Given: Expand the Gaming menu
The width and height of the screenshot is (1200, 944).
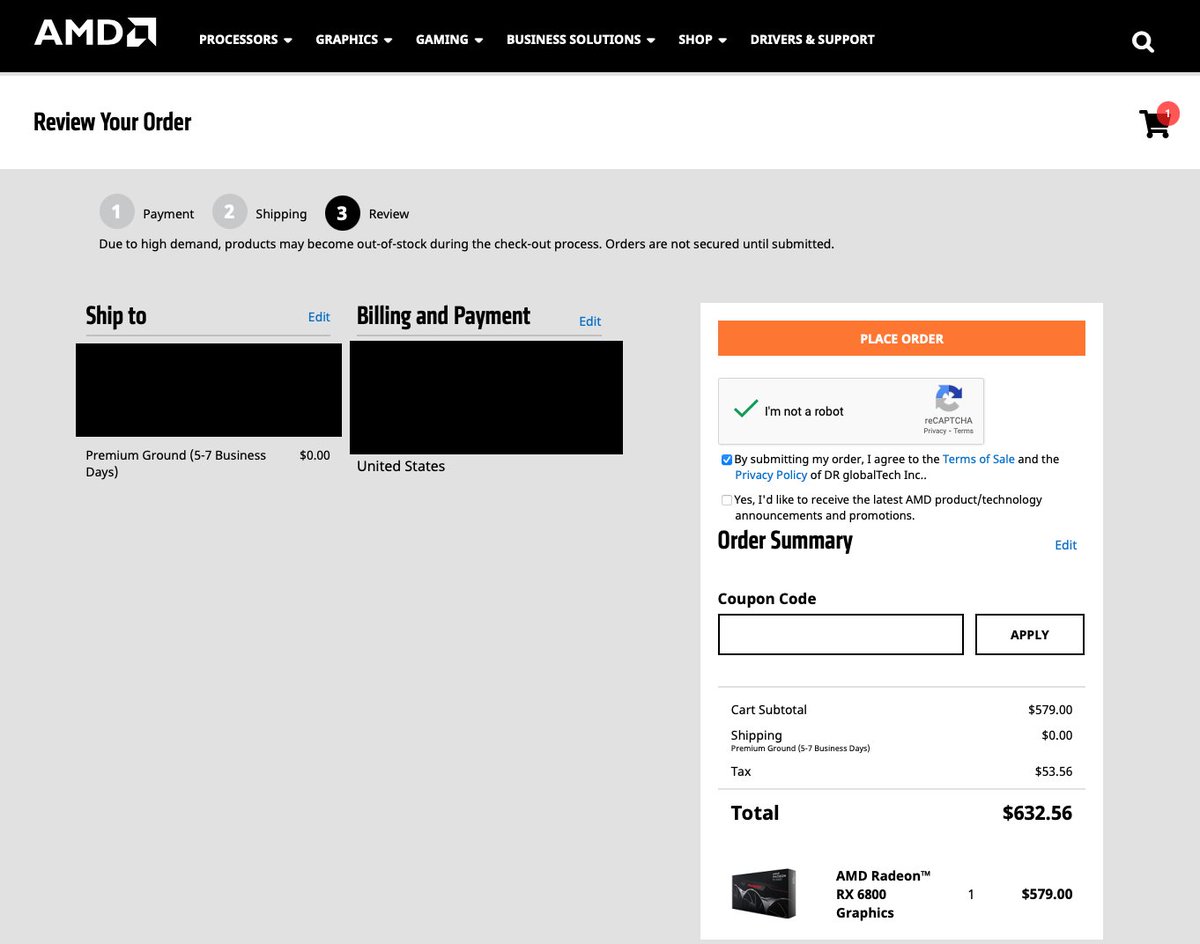Looking at the screenshot, I should 449,40.
